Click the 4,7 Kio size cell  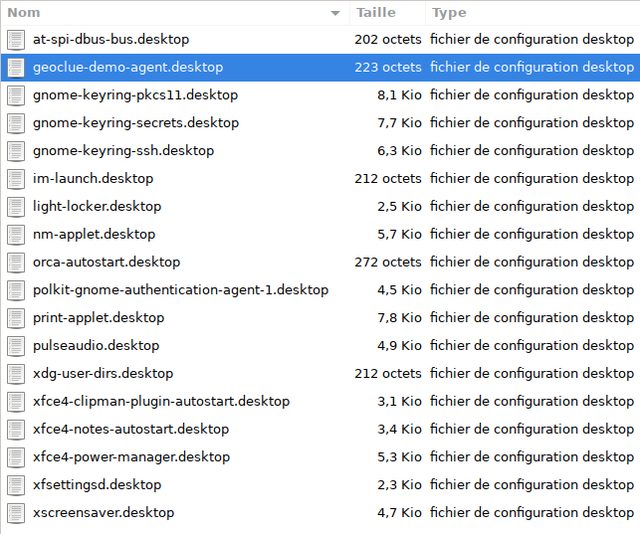[x=399, y=512]
